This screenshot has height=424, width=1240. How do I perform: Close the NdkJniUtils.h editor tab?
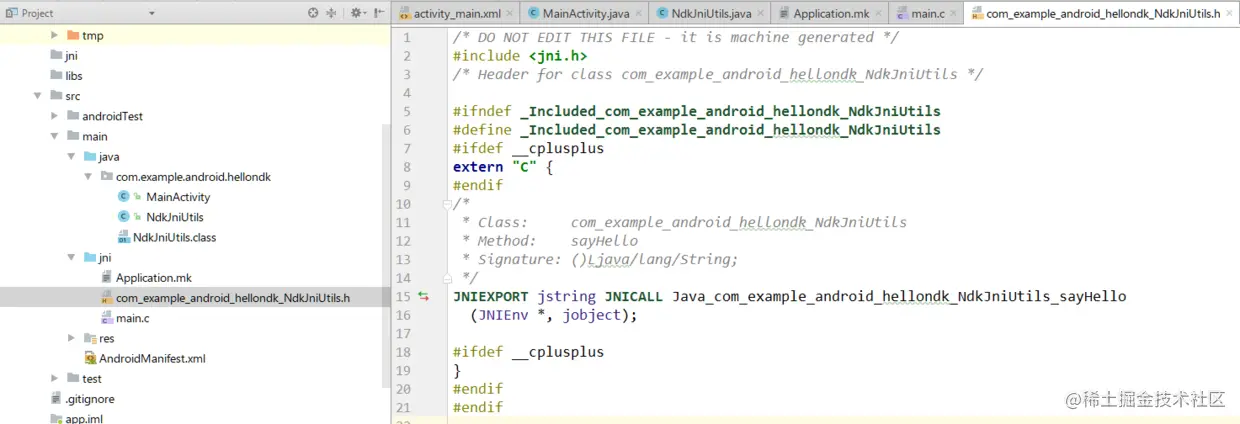[1229, 14]
